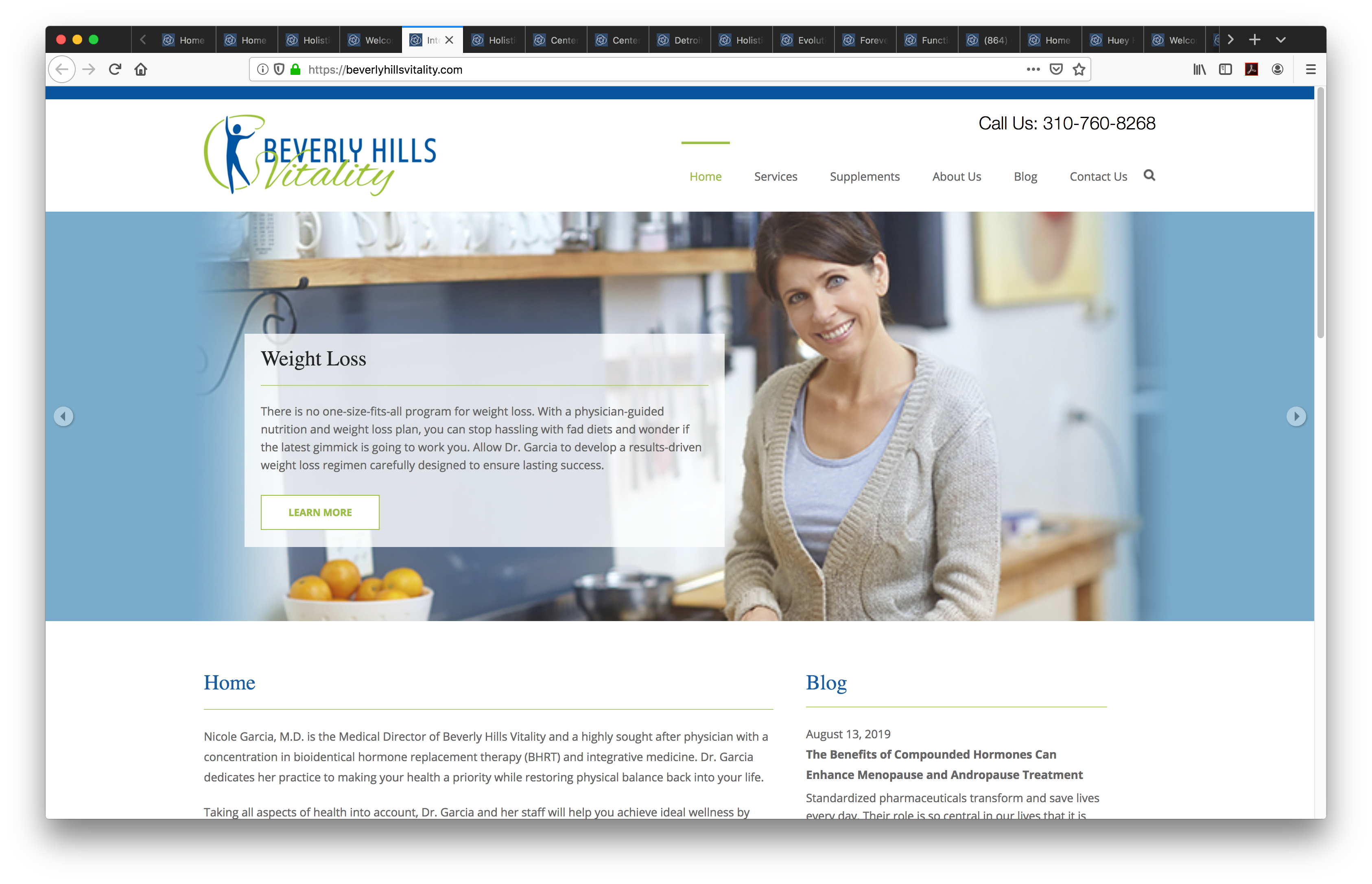Viewport: 1372px width, 884px height.
Task: Save page to Pocket icon
Action: (1056, 70)
